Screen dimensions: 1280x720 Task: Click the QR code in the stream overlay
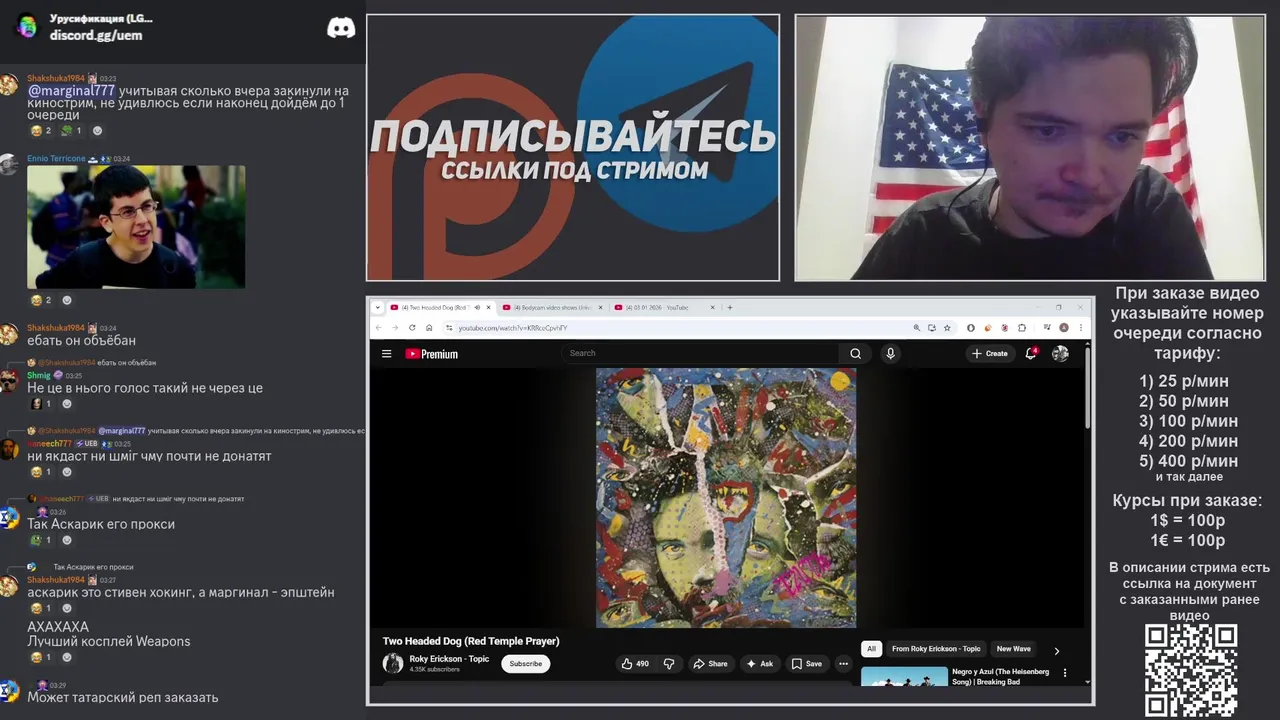(1191, 670)
